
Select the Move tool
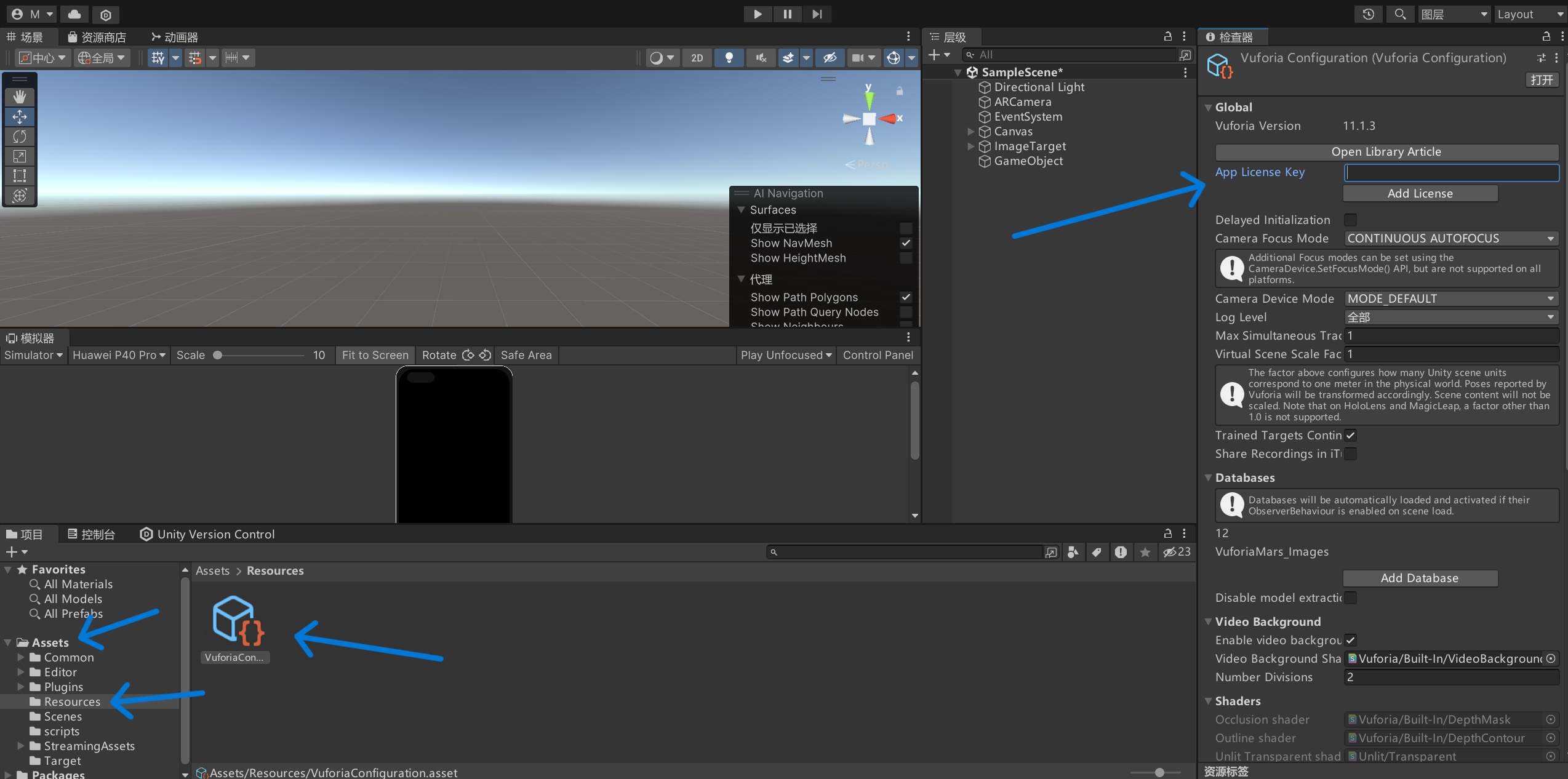(20, 116)
